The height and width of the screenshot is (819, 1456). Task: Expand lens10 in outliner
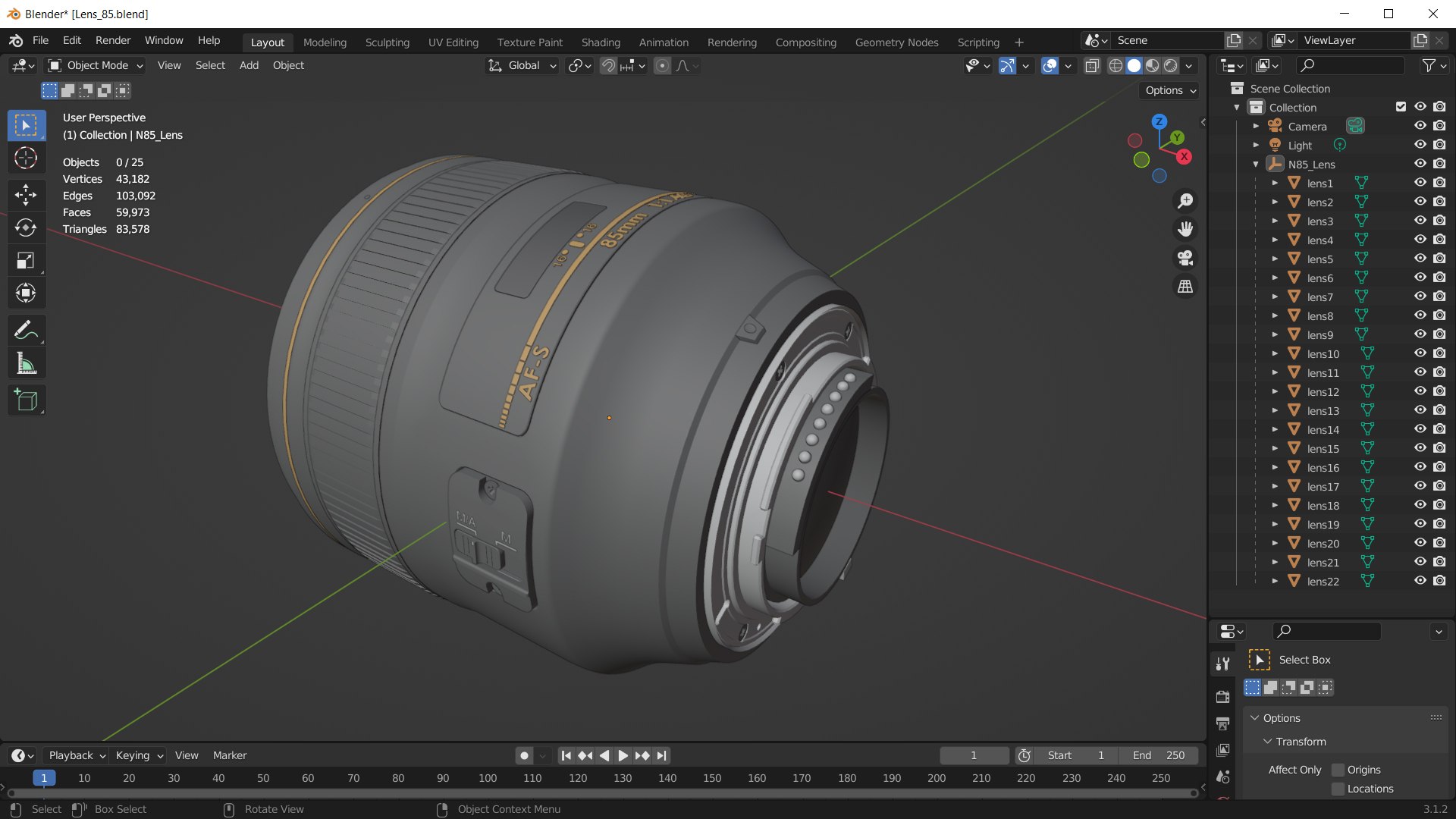(x=1275, y=353)
